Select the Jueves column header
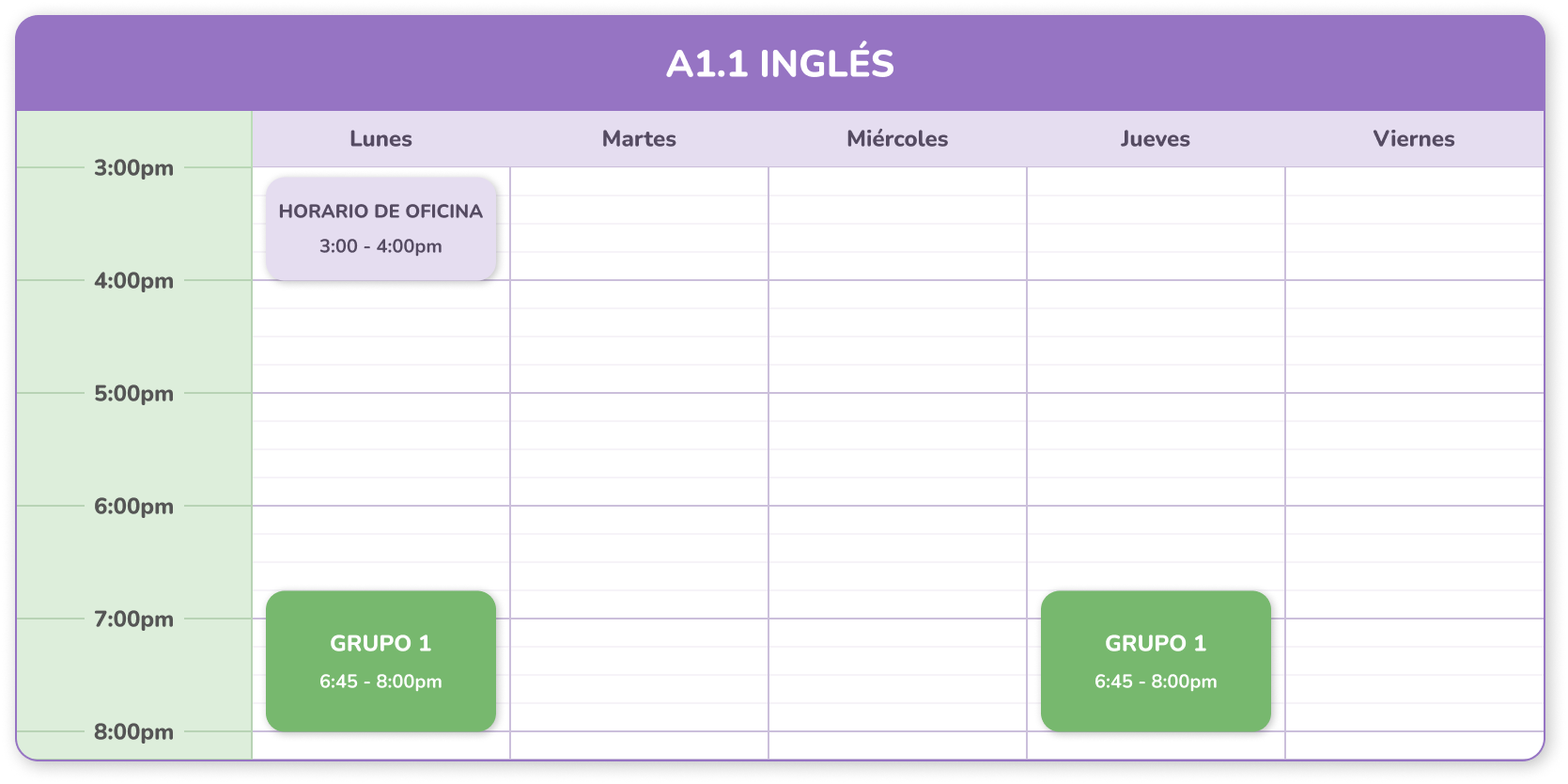The image size is (1568, 784). (x=1155, y=139)
